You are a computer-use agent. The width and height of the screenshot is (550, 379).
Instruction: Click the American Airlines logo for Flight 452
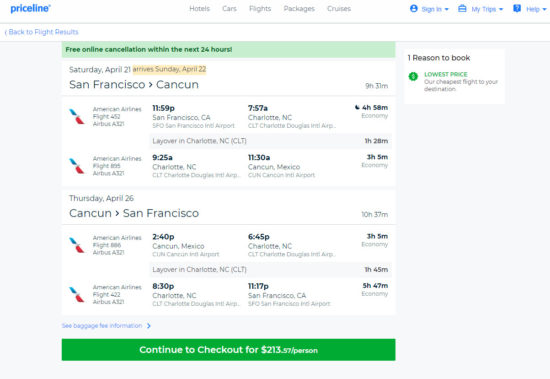click(77, 117)
